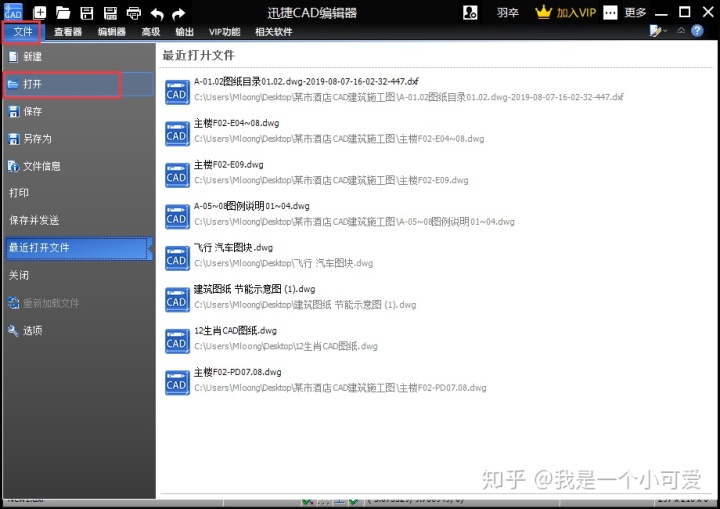Click the new file icon in title bar
720x509 pixels.
(40, 13)
